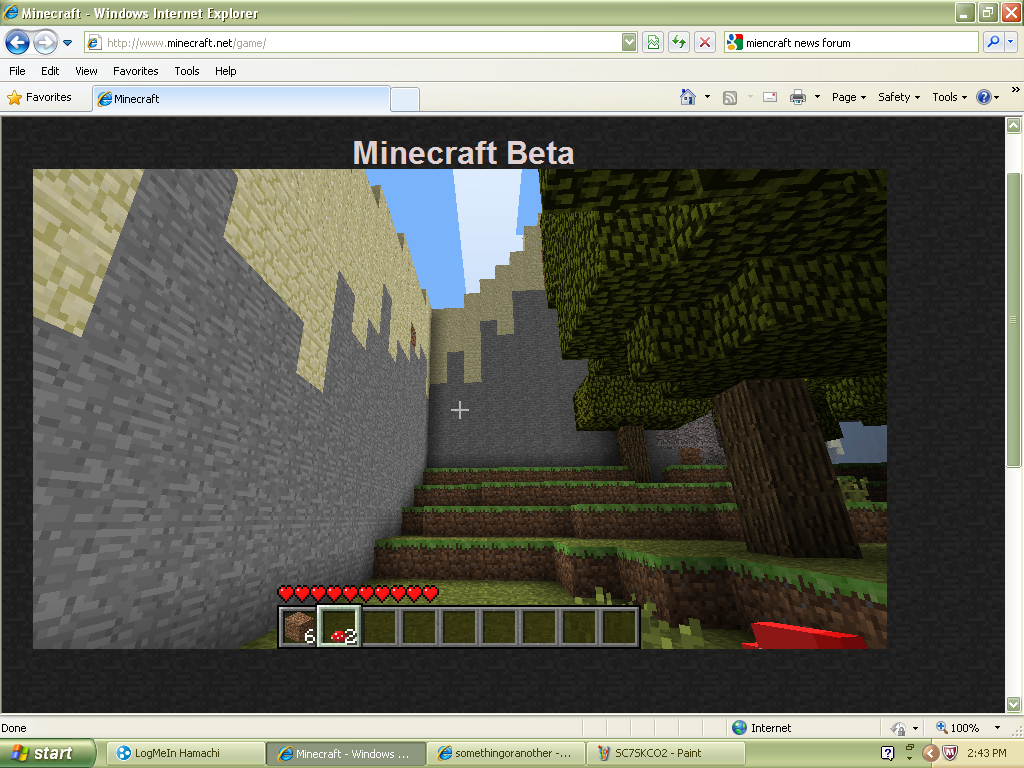The height and width of the screenshot is (768, 1024).
Task: Click the Internet security zone in status bar
Action: pyautogui.click(x=761, y=728)
